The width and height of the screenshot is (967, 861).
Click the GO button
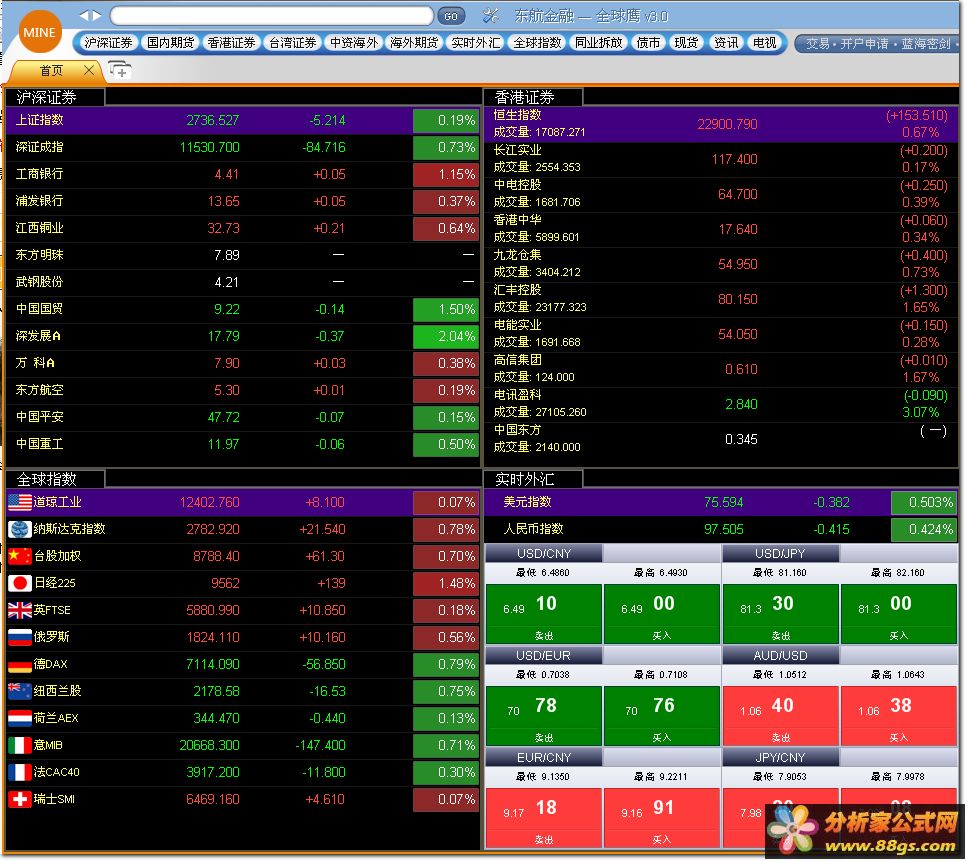pyautogui.click(x=451, y=16)
